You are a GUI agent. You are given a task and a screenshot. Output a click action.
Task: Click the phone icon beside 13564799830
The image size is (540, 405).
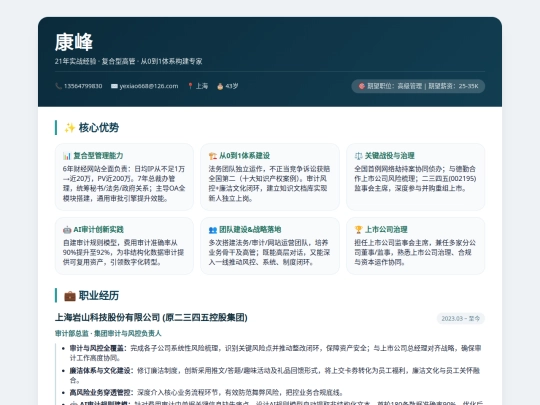(x=58, y=86)
